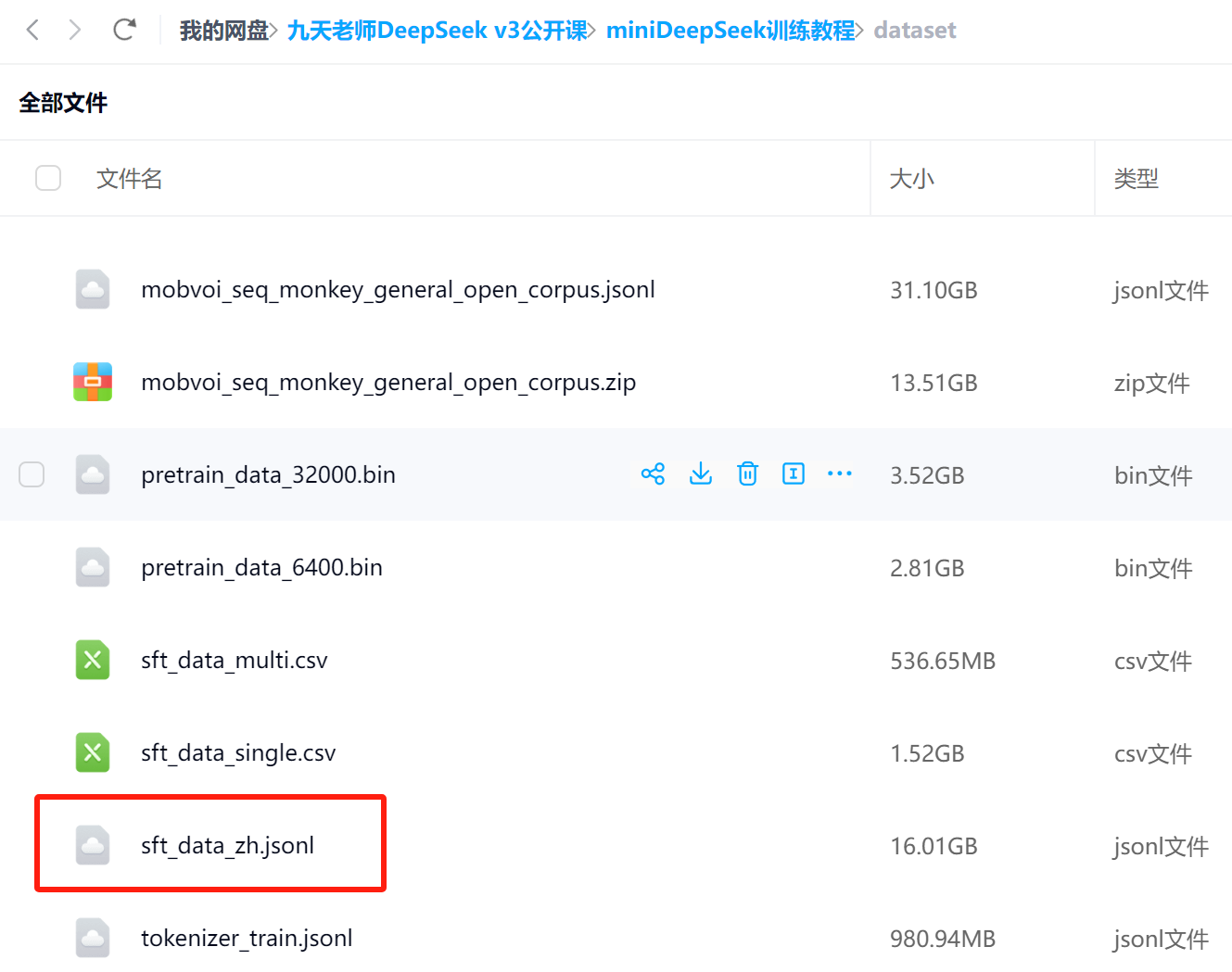
Task: Sort by the 大小 column header
Action: pyautogui.click(x=912, y=179)
